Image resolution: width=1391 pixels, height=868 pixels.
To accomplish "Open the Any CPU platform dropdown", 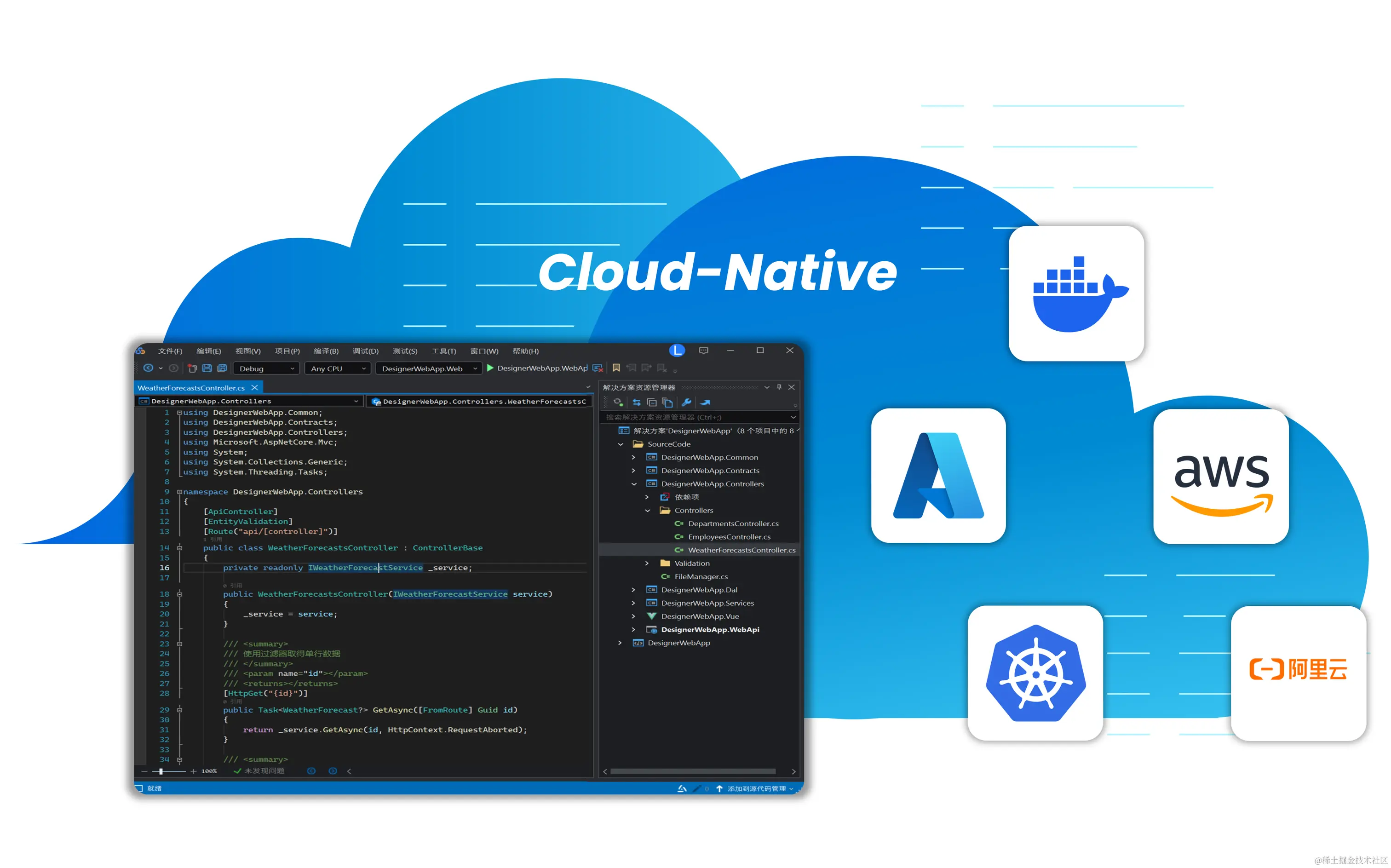I will [338, 368].
